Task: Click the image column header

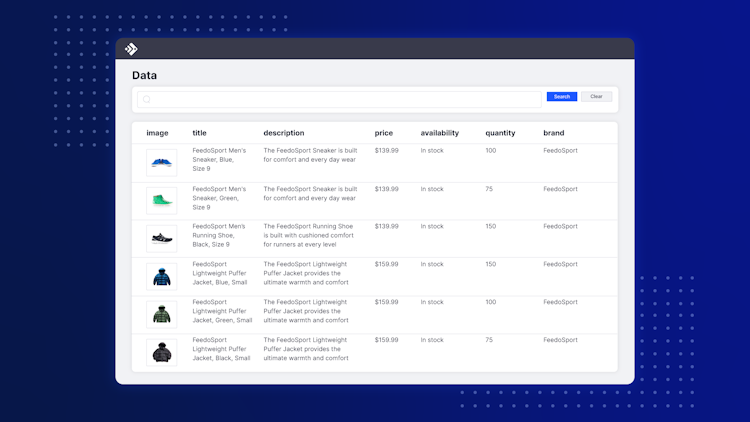Action: tap(157, 133)
